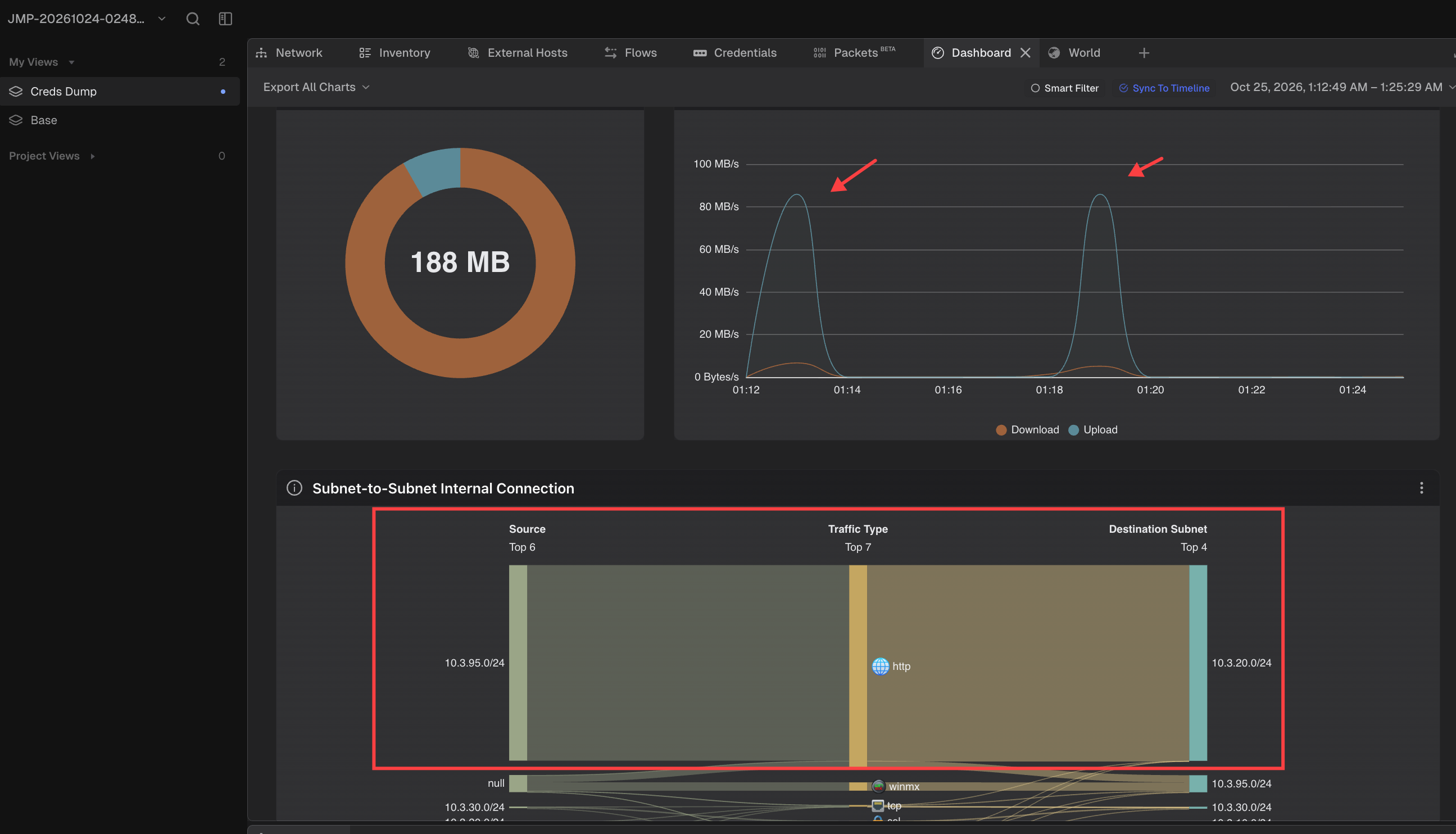Add a new tab with the plus icon
The image size is (1456, 834).
1144,53
